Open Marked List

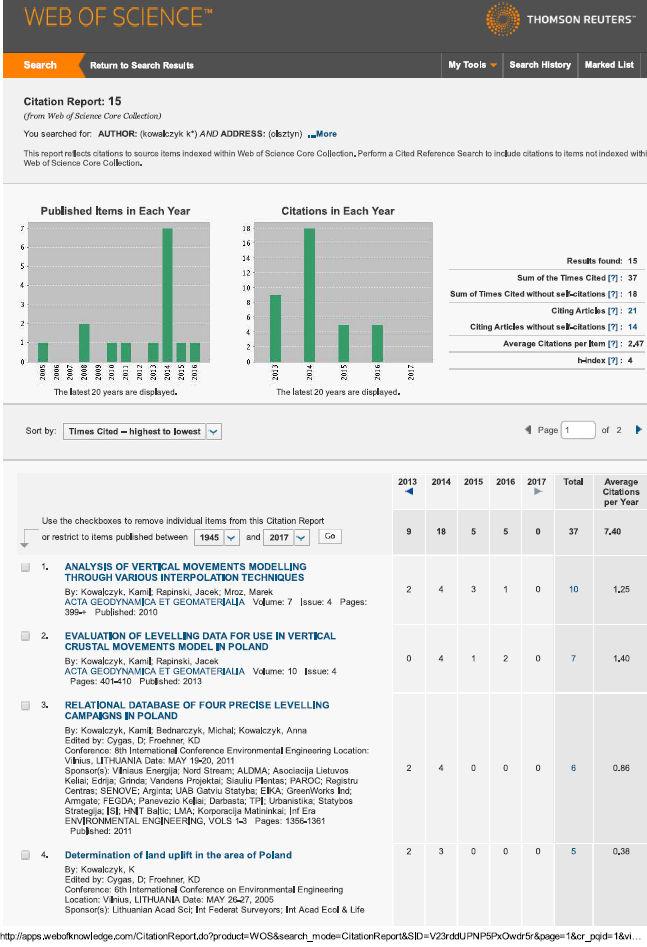(609, 65)
